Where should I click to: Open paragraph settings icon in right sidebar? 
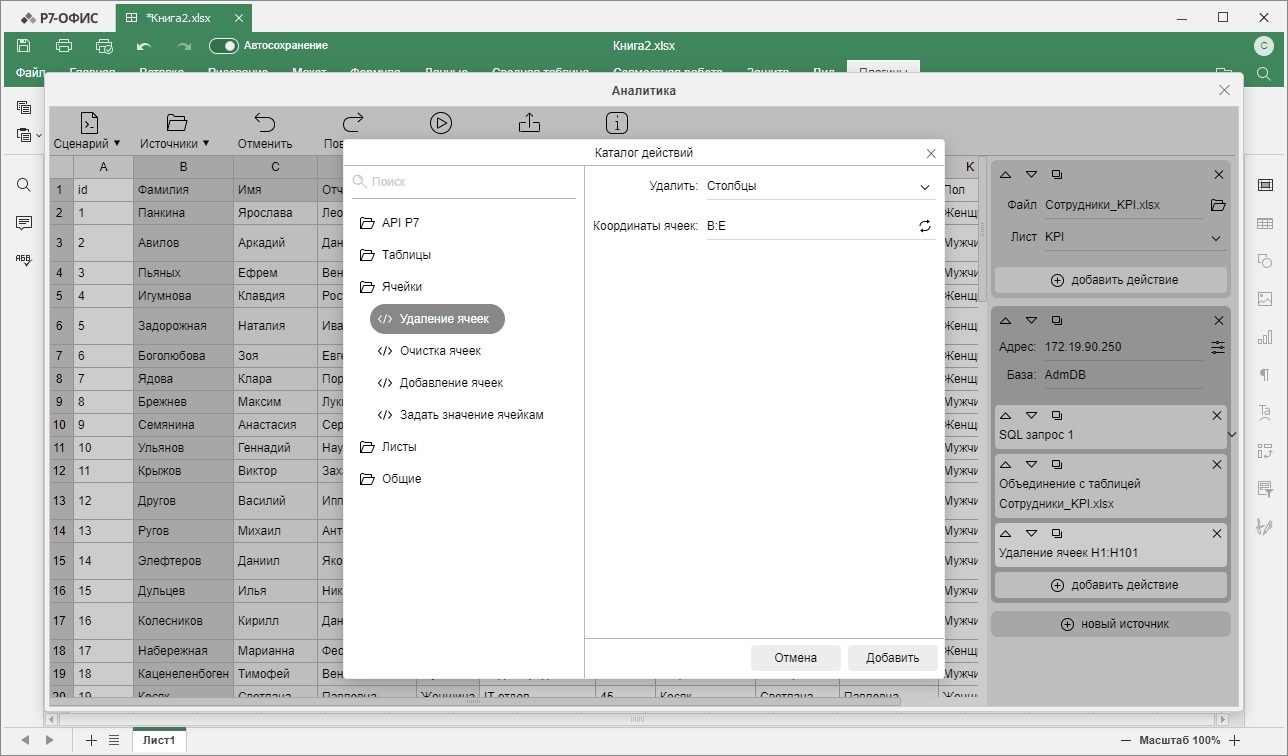point(1265,375)
